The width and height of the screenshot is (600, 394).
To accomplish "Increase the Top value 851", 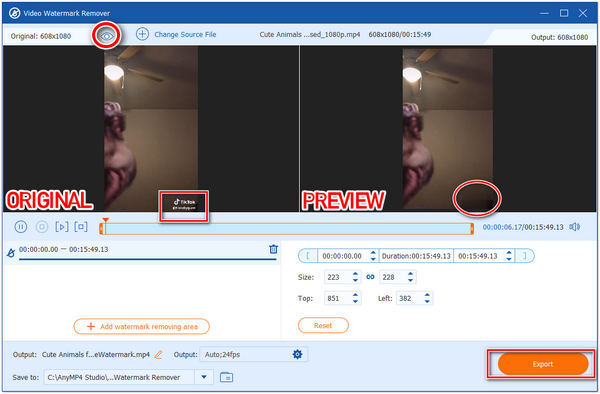I will click(355, 295).
